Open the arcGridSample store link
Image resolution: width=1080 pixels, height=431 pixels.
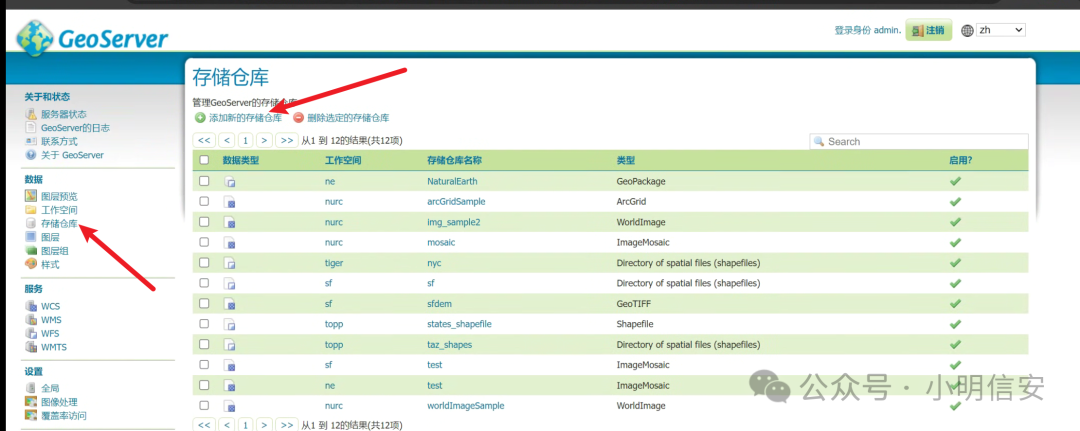pos(456,202)
